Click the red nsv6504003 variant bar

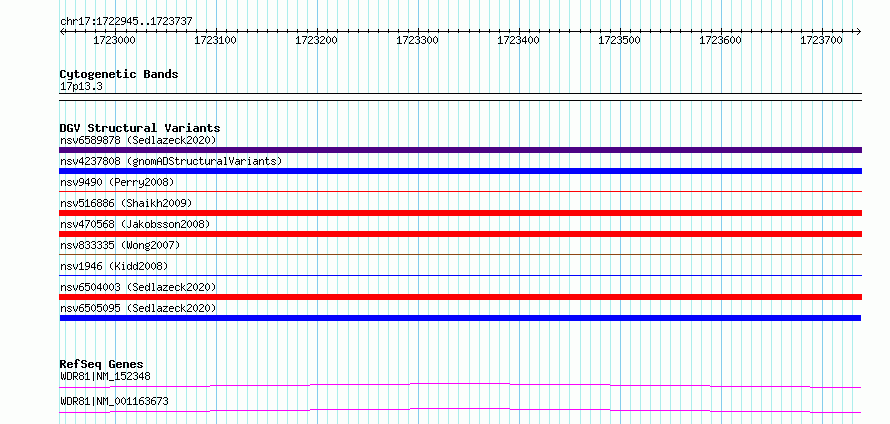460,297
